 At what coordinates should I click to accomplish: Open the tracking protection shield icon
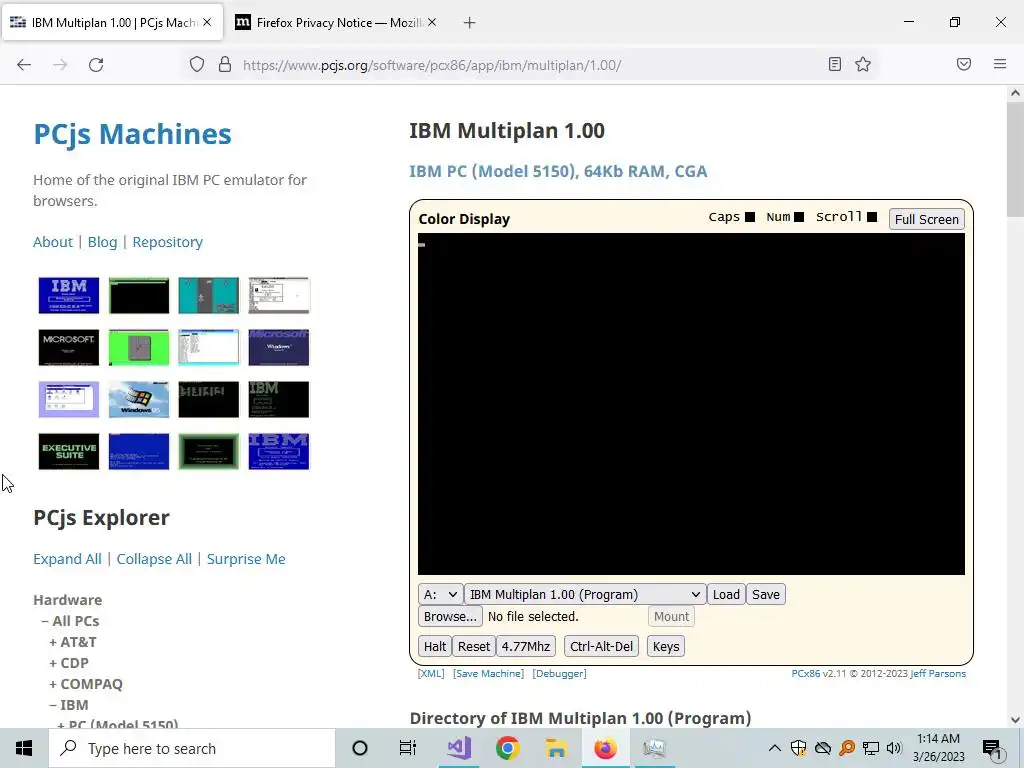click(x=197, y=65)
